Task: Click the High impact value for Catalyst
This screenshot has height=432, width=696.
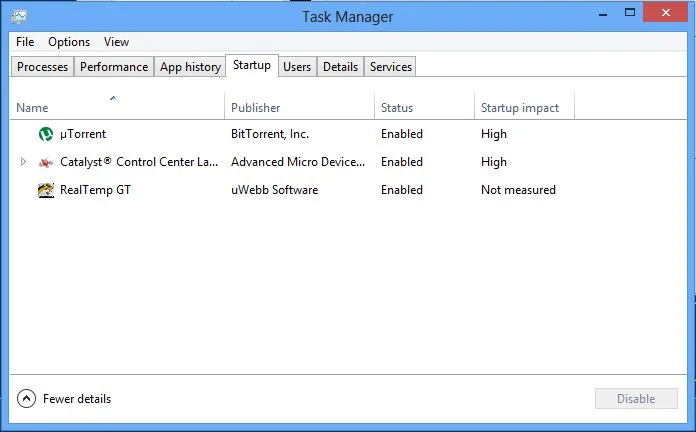Action: pyautogui.click(x=494, y=162)
